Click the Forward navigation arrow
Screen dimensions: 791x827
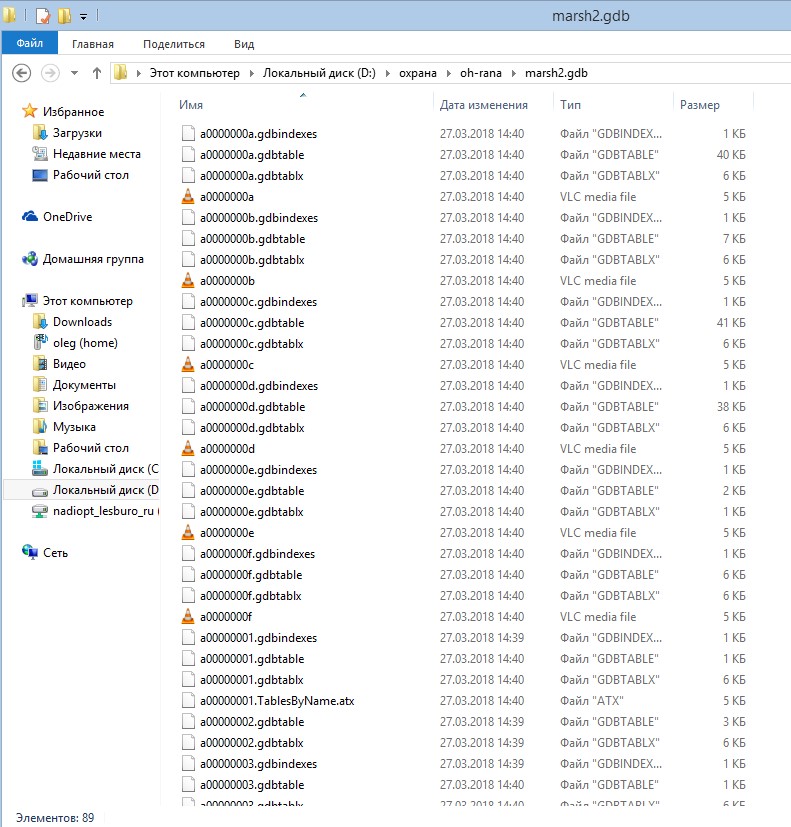51,73
